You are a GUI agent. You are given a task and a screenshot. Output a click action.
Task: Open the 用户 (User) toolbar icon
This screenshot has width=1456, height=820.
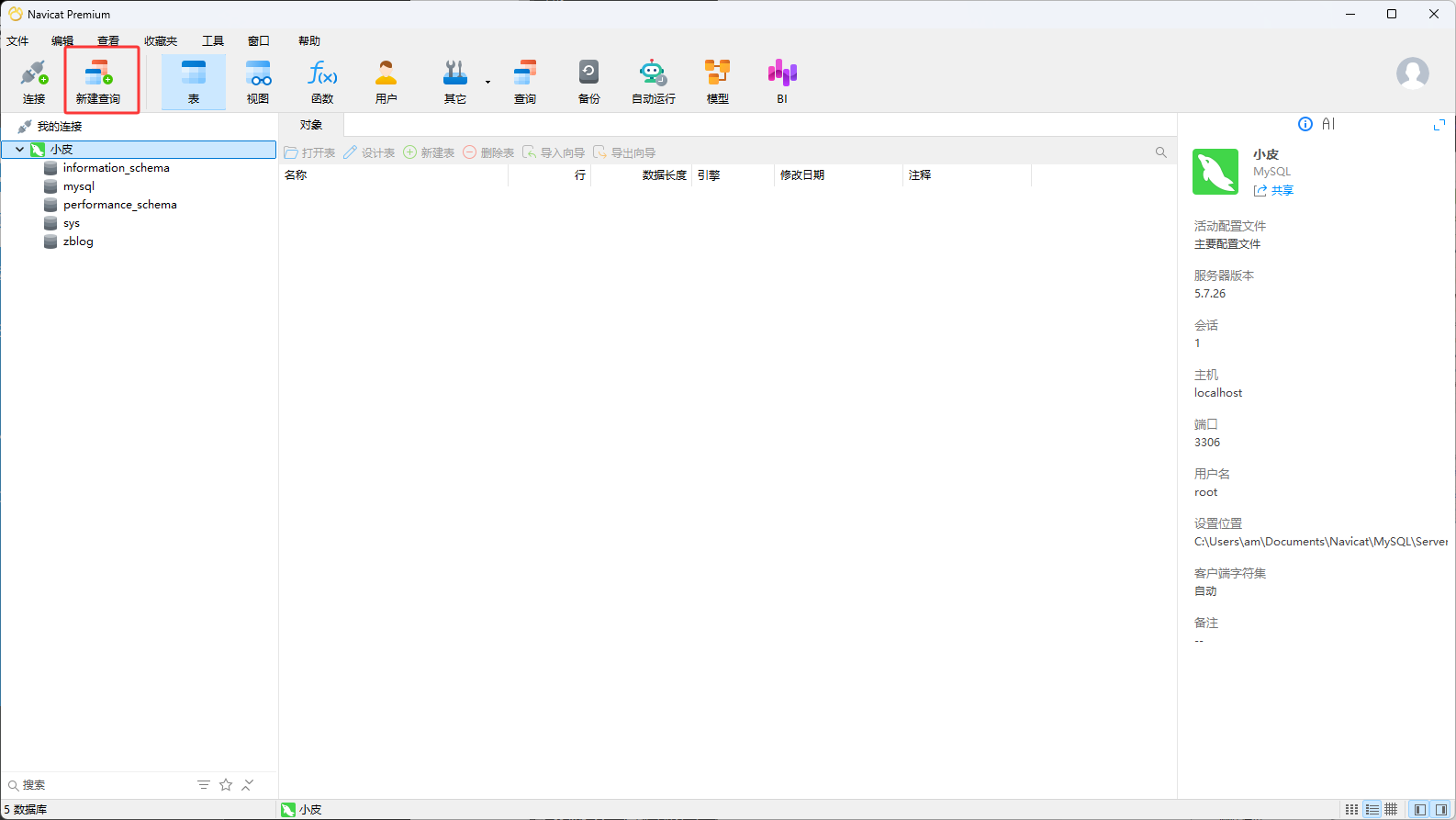click(386, 82)
